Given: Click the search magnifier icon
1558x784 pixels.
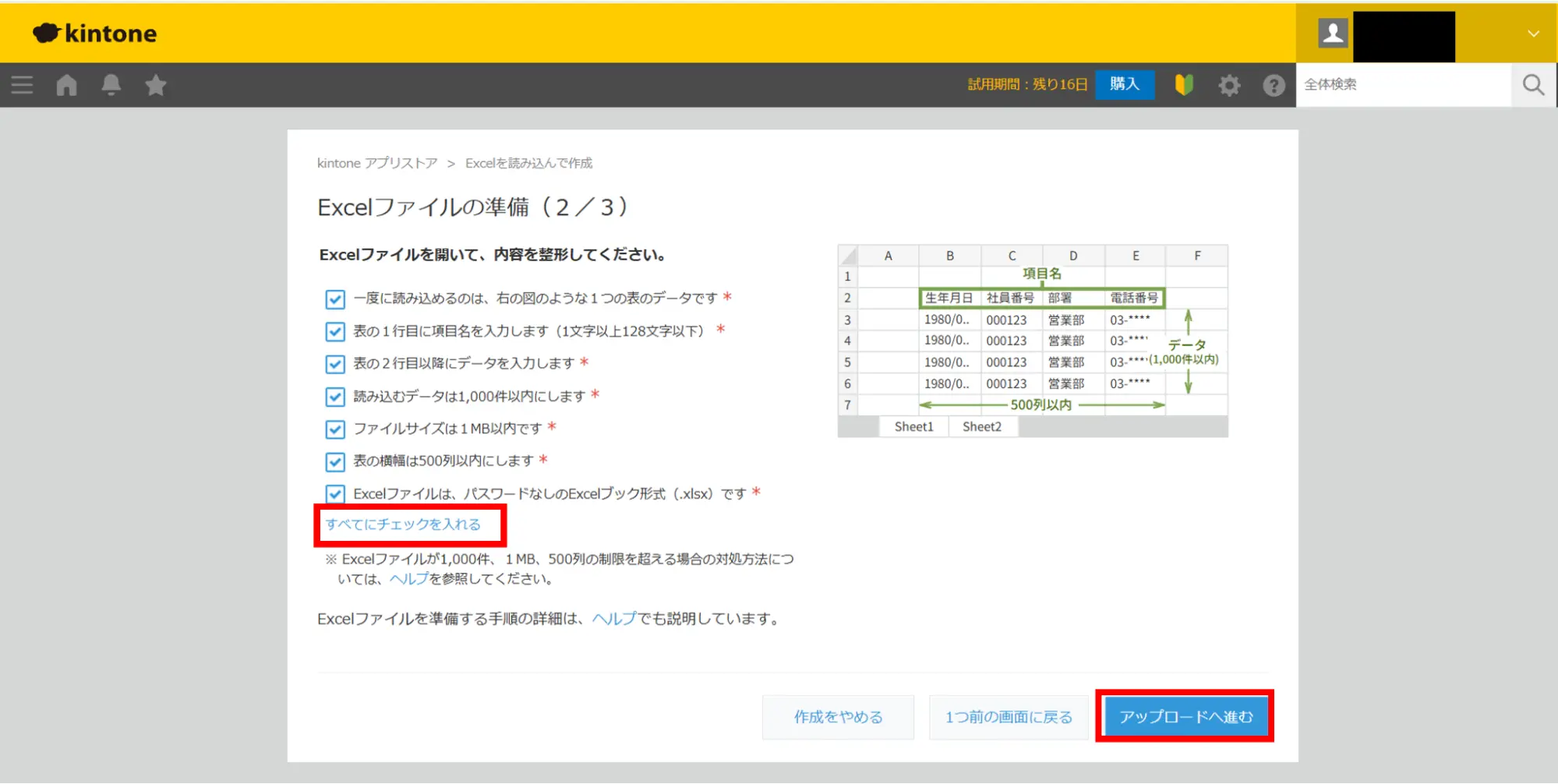Looking at the screenshot, I should tap(1533, 85).
